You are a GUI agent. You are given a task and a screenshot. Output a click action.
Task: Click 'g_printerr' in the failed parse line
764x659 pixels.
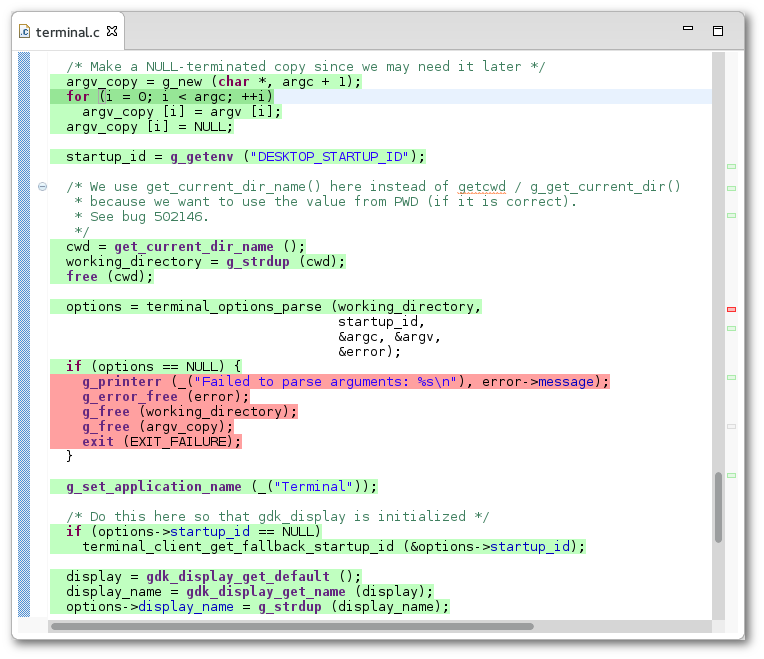121,381
